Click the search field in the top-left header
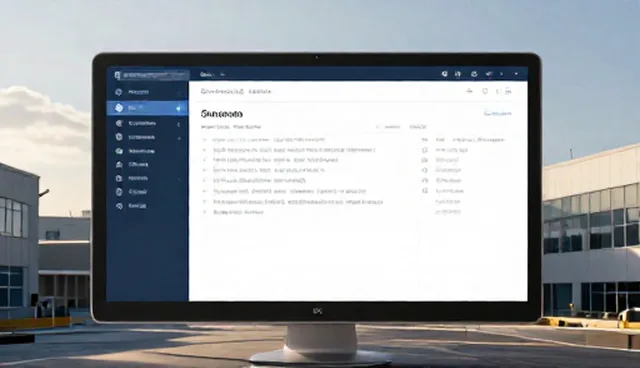640x368 pixels. [155, 75]
